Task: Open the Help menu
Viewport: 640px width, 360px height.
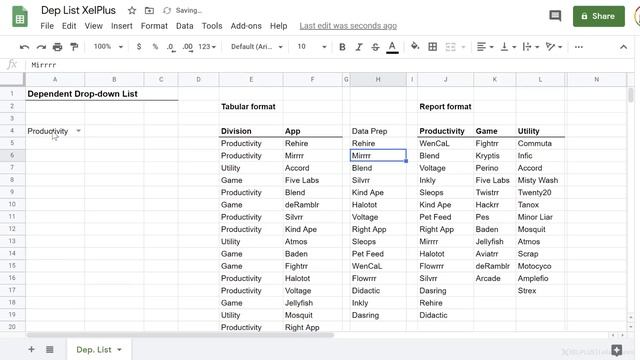Action: pyautogui.click(x=278, y=26)
